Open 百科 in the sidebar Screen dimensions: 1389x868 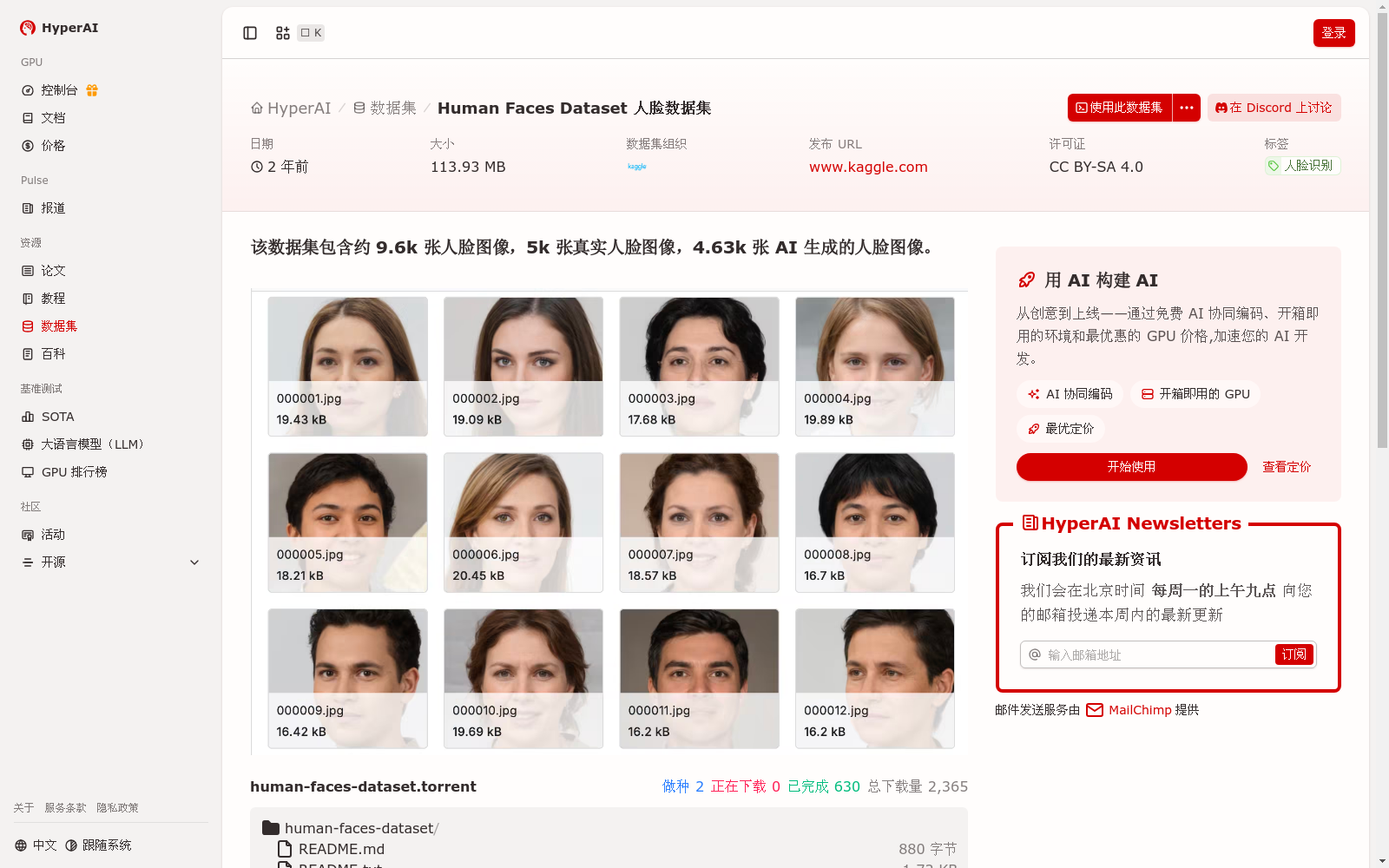tap(43, 354)
